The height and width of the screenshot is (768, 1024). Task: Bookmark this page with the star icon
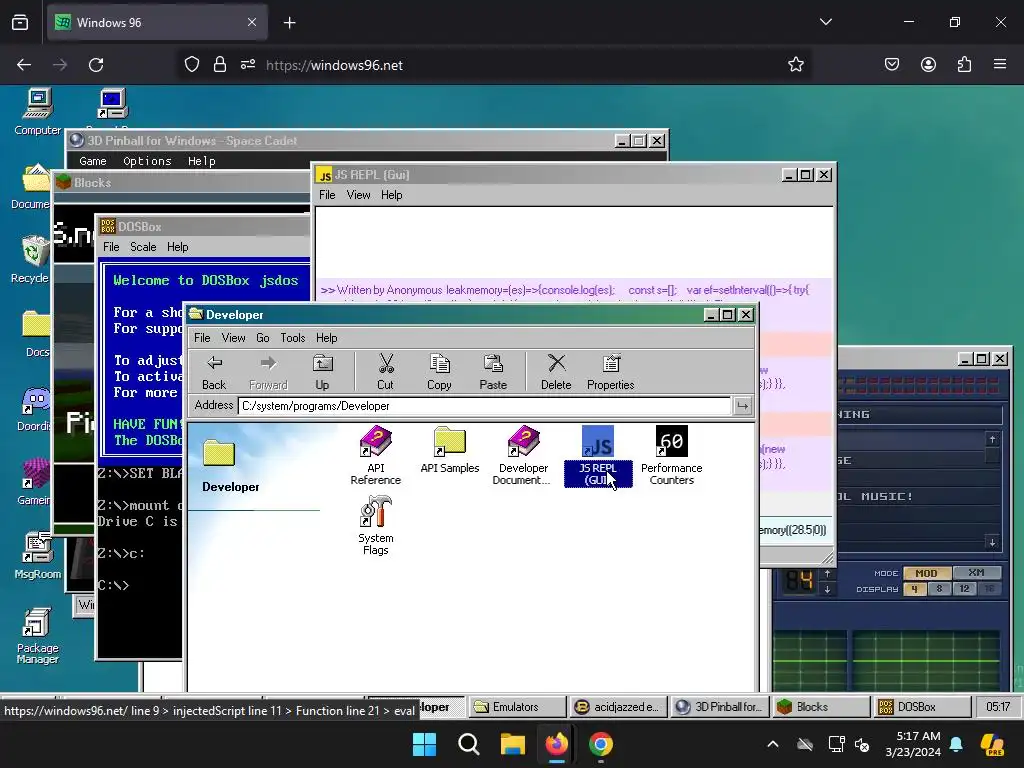tap(795, 65)
